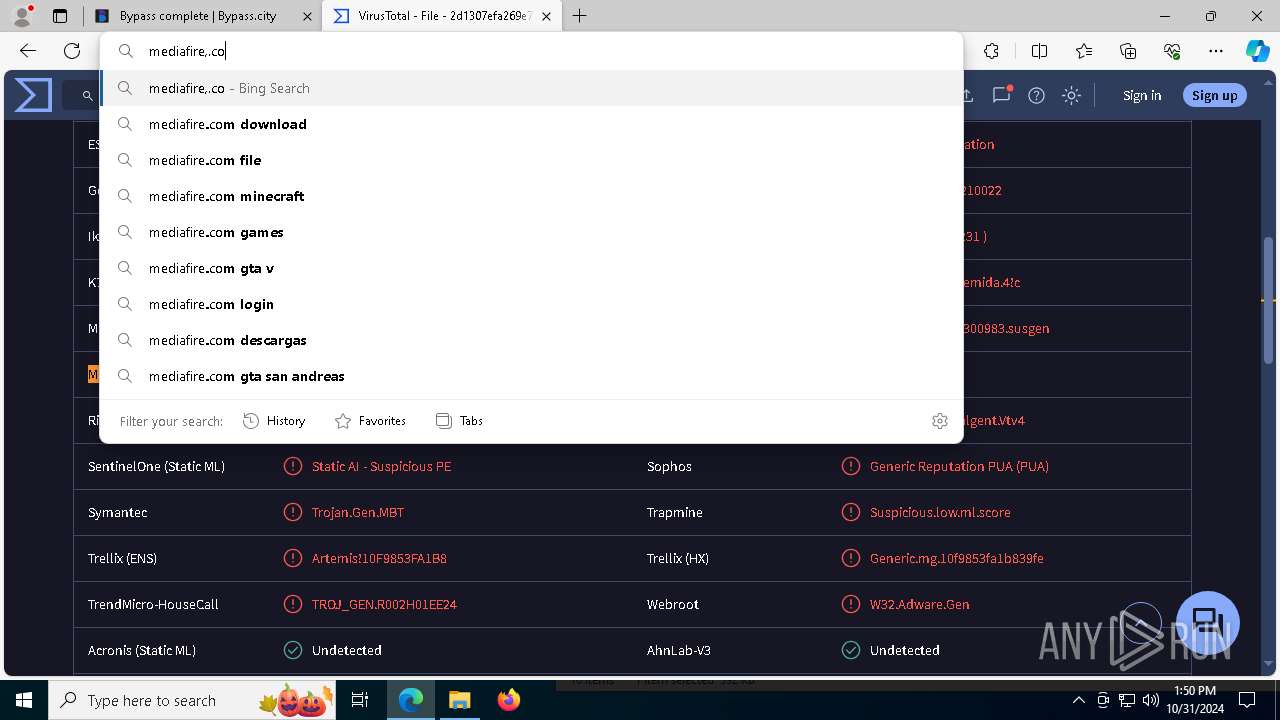This screenshot has height=720, width=1280.
Task: Click Acronis (Static ML) vendor name
Action: [142, 650]
